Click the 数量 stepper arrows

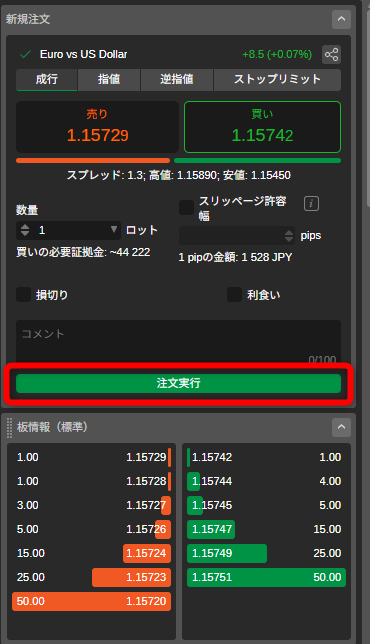coord(25,230)
